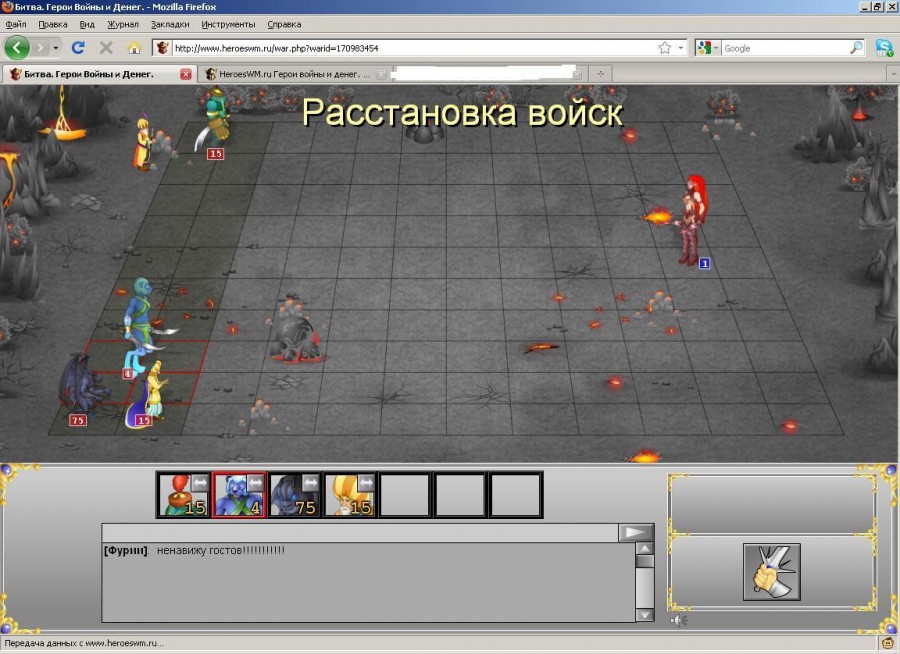Viewport: 900px width, 654px height.
Task: Stop loading the page with the X icon
Action: [106, 48]
